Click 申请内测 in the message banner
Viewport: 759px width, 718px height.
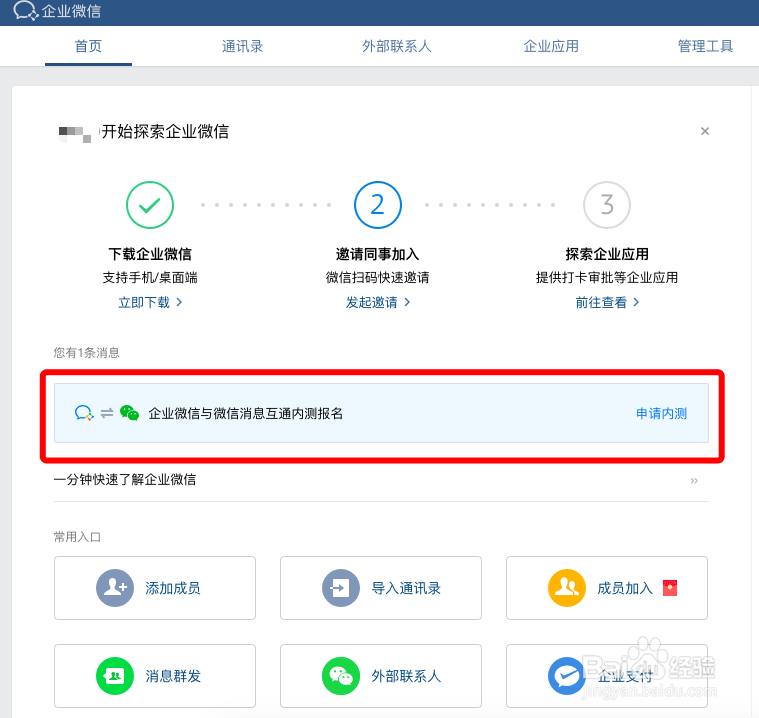[x=661, y=413]
